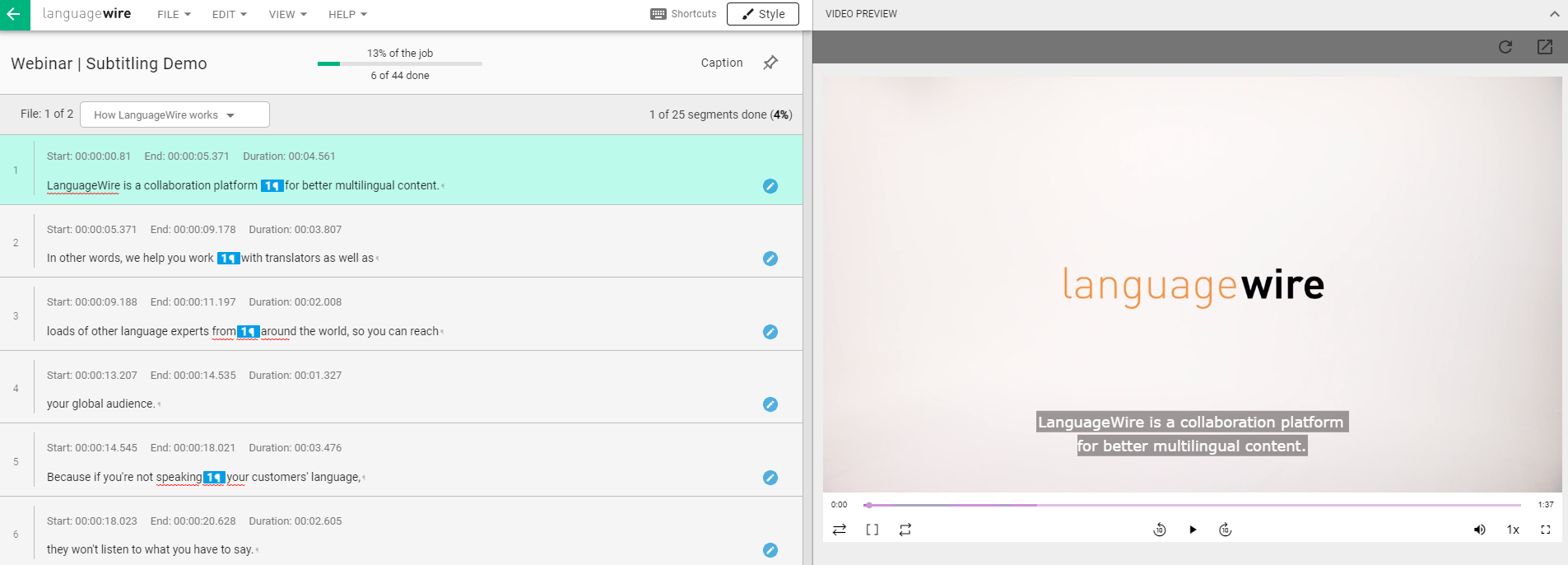Viewport: 1568px width, 565px height.
Task: Open keyboard Shortcuts
Action: (683, 14)
